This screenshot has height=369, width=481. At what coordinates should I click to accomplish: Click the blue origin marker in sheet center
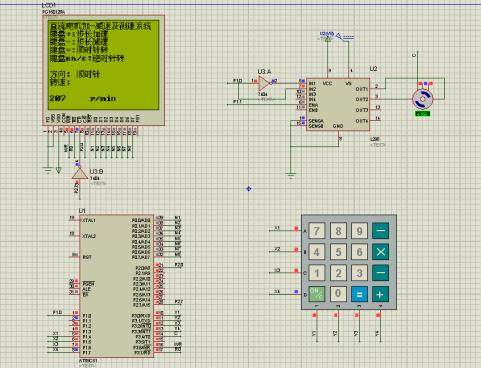pos(248,189)
